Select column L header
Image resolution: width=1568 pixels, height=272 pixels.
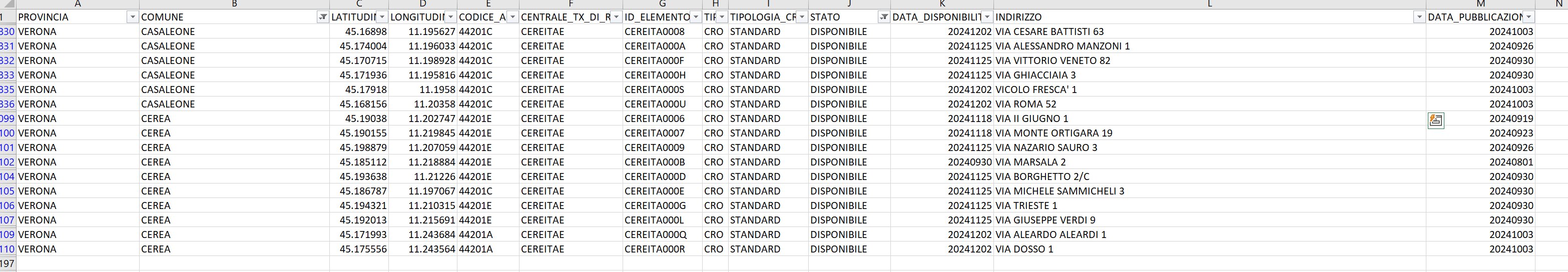(x=1209, y=4)
